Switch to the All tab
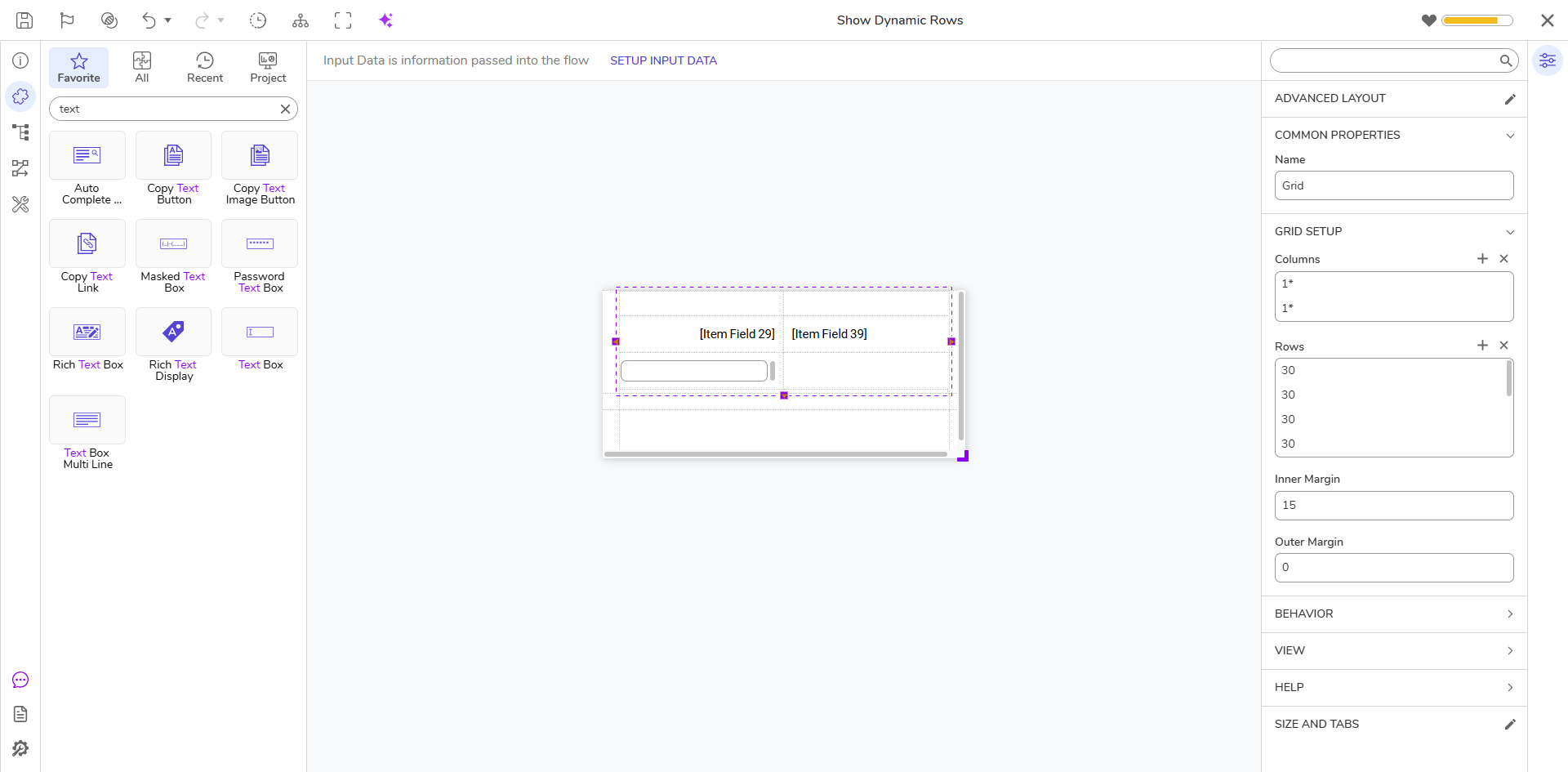This screenshot has height=772, width=1568. (142, 68)
